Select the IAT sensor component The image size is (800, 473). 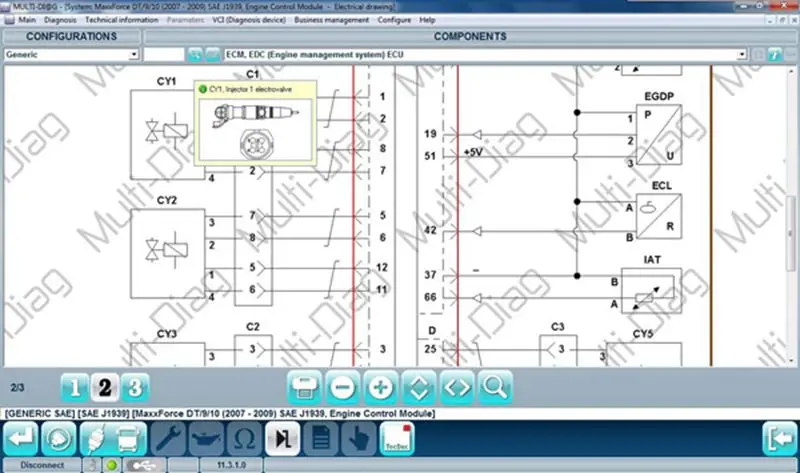(652, 290)
